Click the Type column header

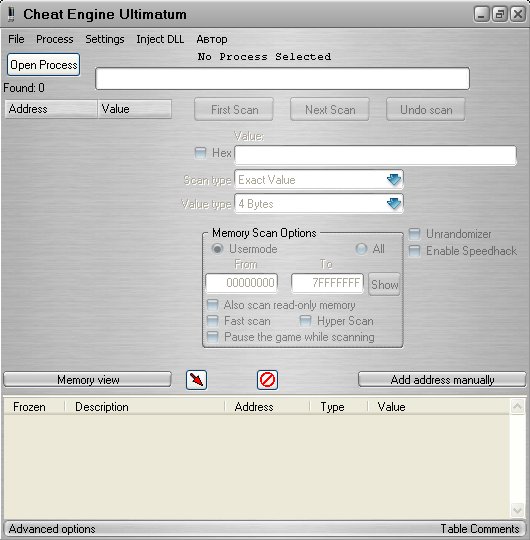coord(339,407)
